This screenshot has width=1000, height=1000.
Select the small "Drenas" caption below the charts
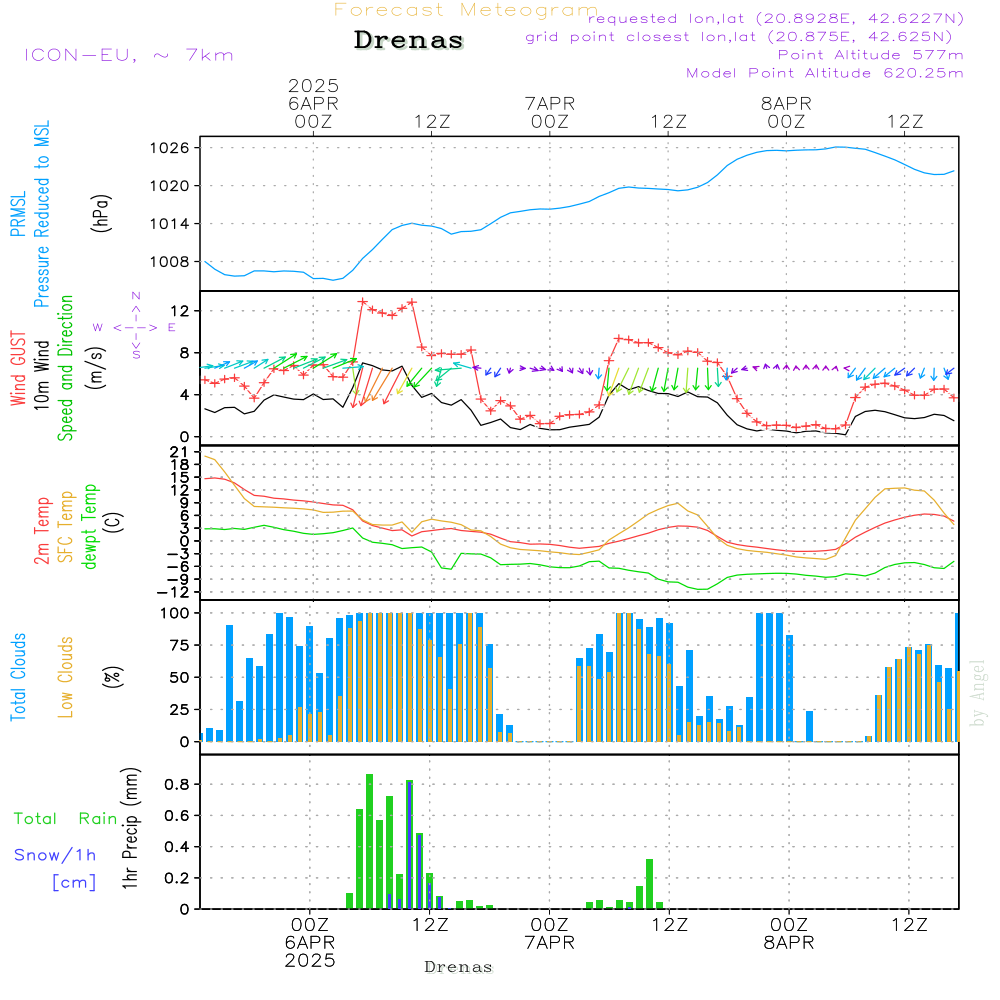click(x=459, y=967)
